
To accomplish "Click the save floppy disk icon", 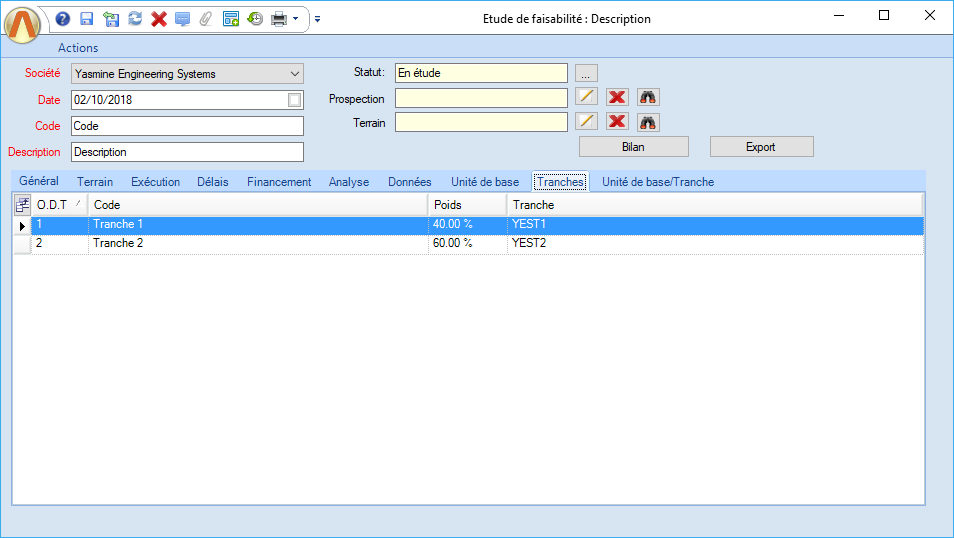I will point(87,18).
